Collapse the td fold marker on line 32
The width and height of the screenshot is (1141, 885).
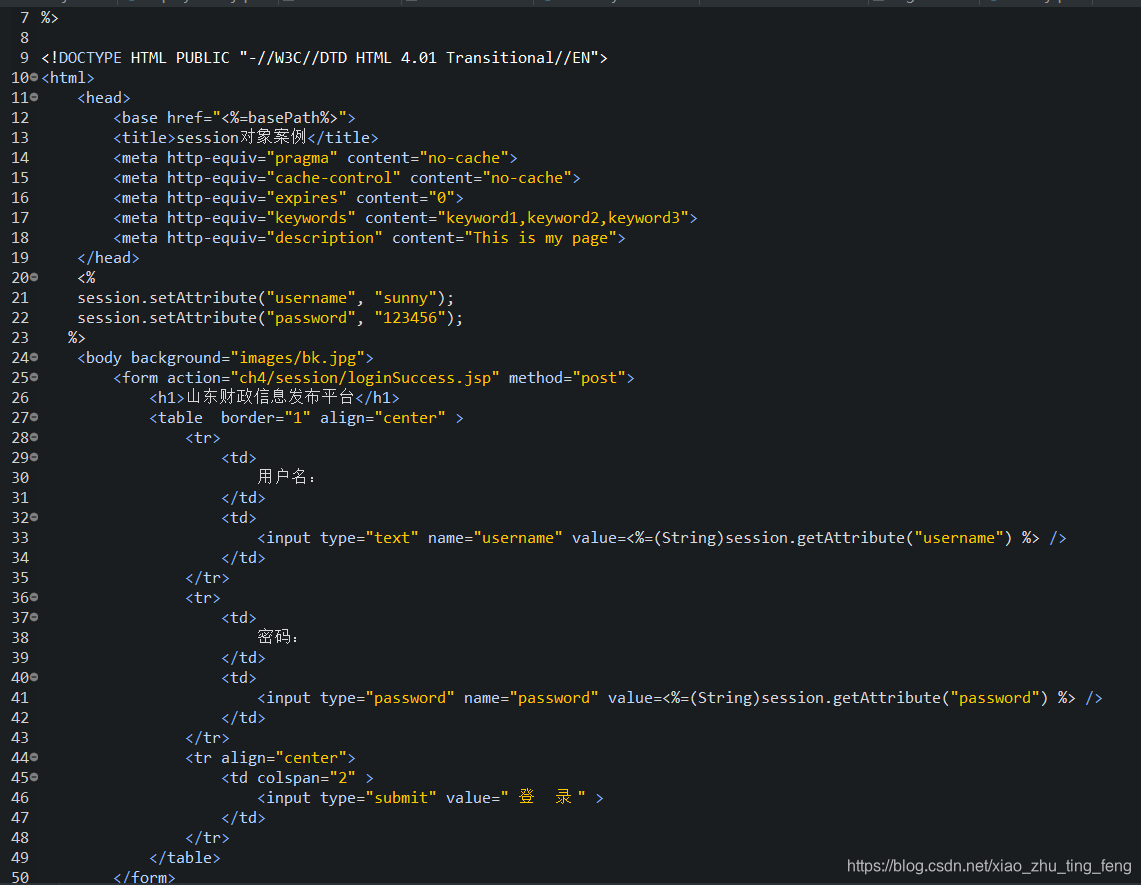tap(34, 517)
